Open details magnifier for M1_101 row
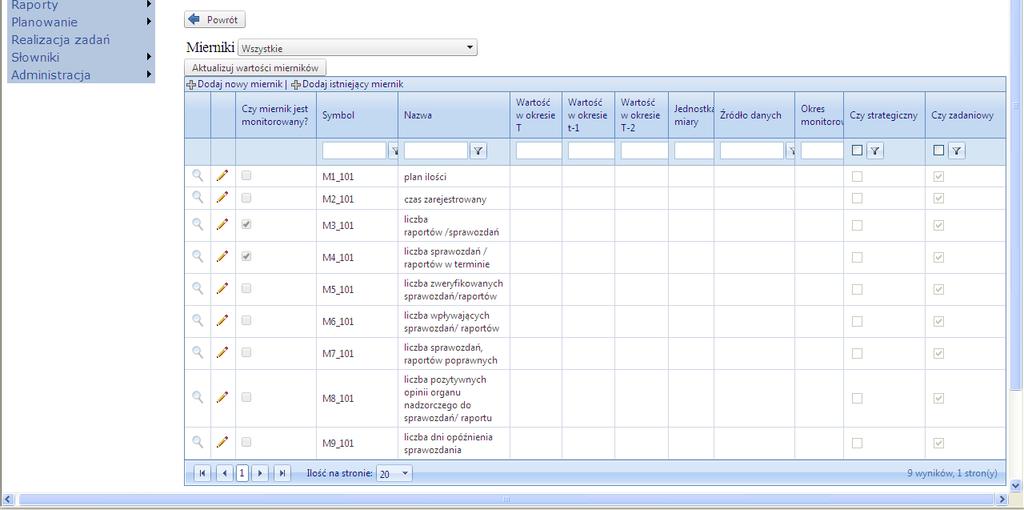Screen dimensions: 1024x510 [197, 176]
